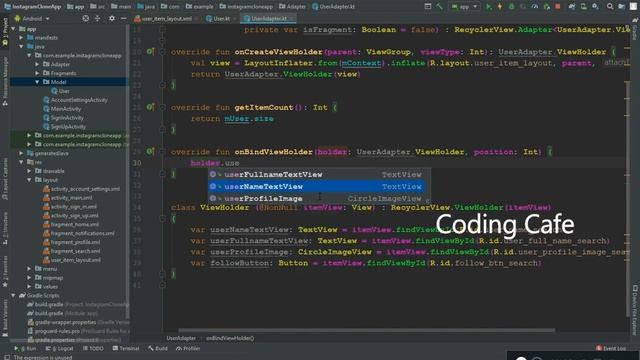Screen dimensions: 640x360
Task: Click the editor horizontal scrollbar
Action: pos(367,330)
